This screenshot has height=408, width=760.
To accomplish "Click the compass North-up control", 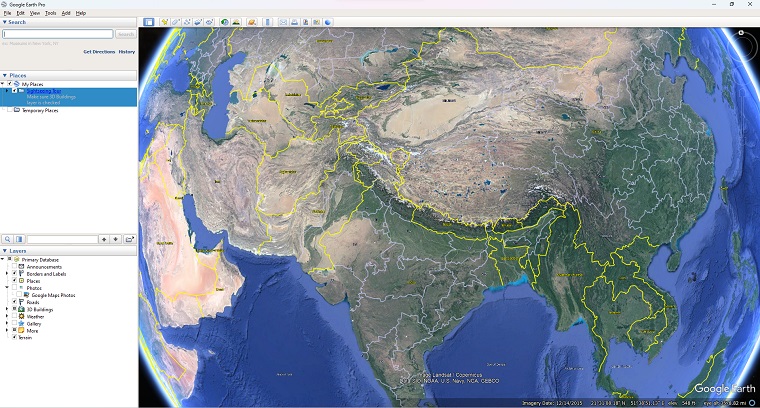I will point(741,32).
